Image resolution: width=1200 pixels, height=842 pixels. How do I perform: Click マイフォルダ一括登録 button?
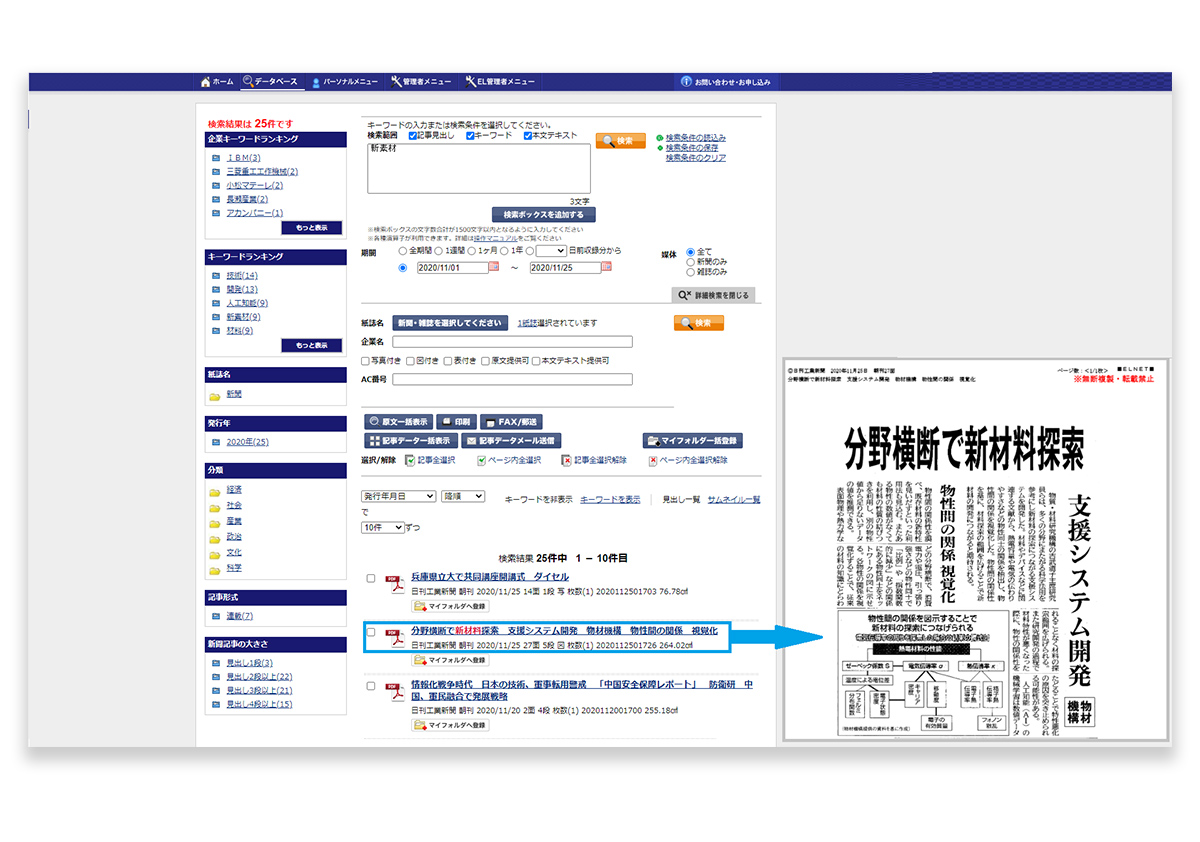(x=693, y=440)
